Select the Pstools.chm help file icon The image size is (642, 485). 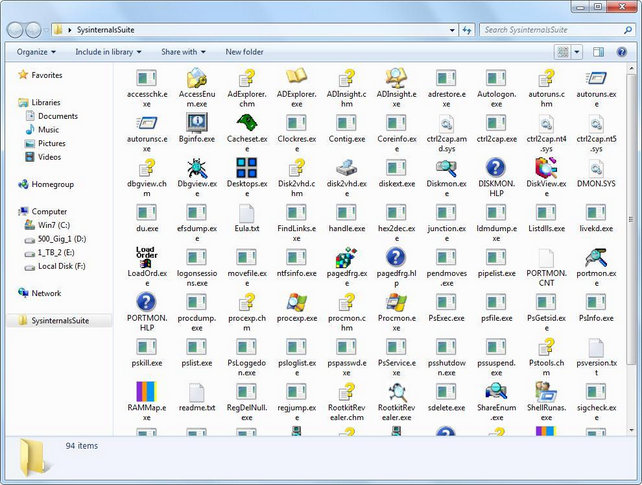(x=546, y=347)
